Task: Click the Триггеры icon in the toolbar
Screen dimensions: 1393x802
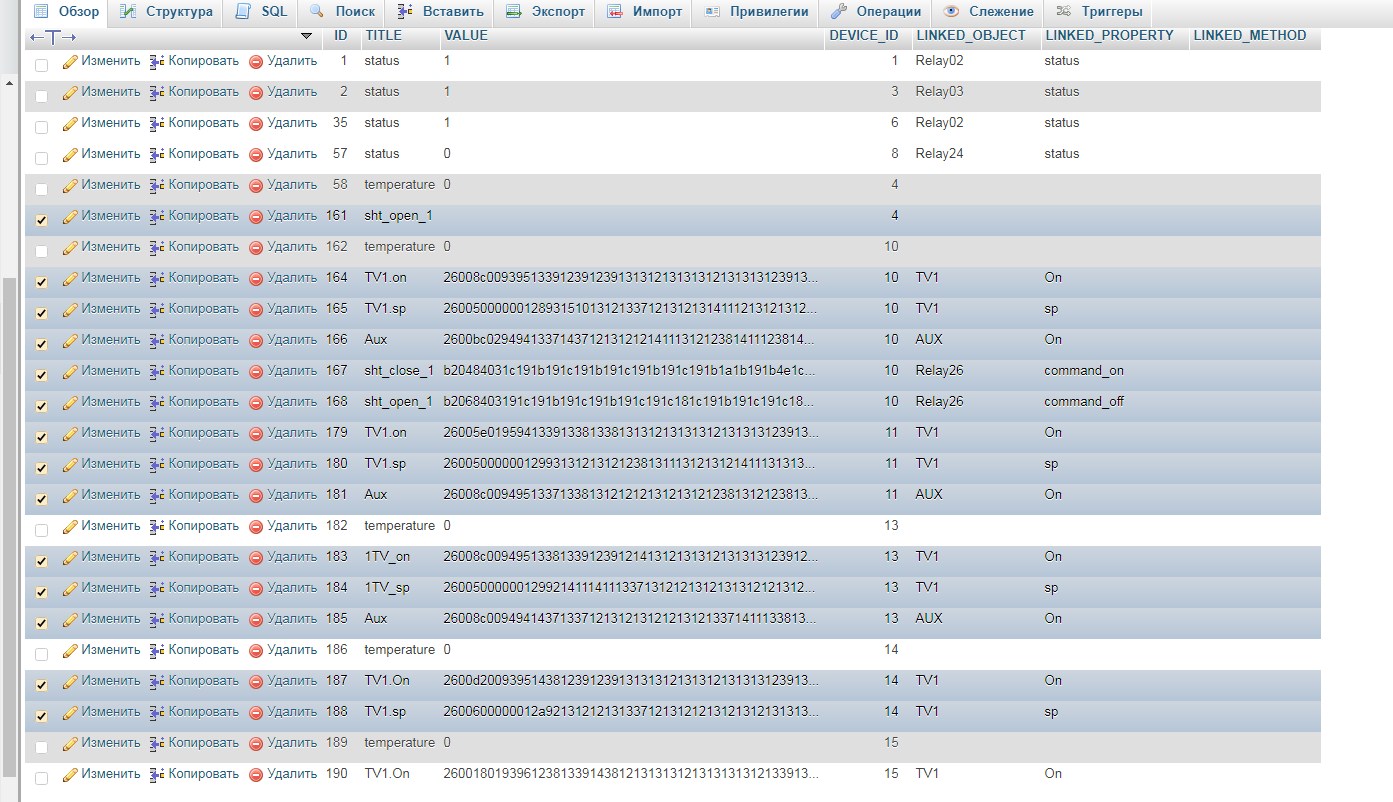Action: 1063,12
